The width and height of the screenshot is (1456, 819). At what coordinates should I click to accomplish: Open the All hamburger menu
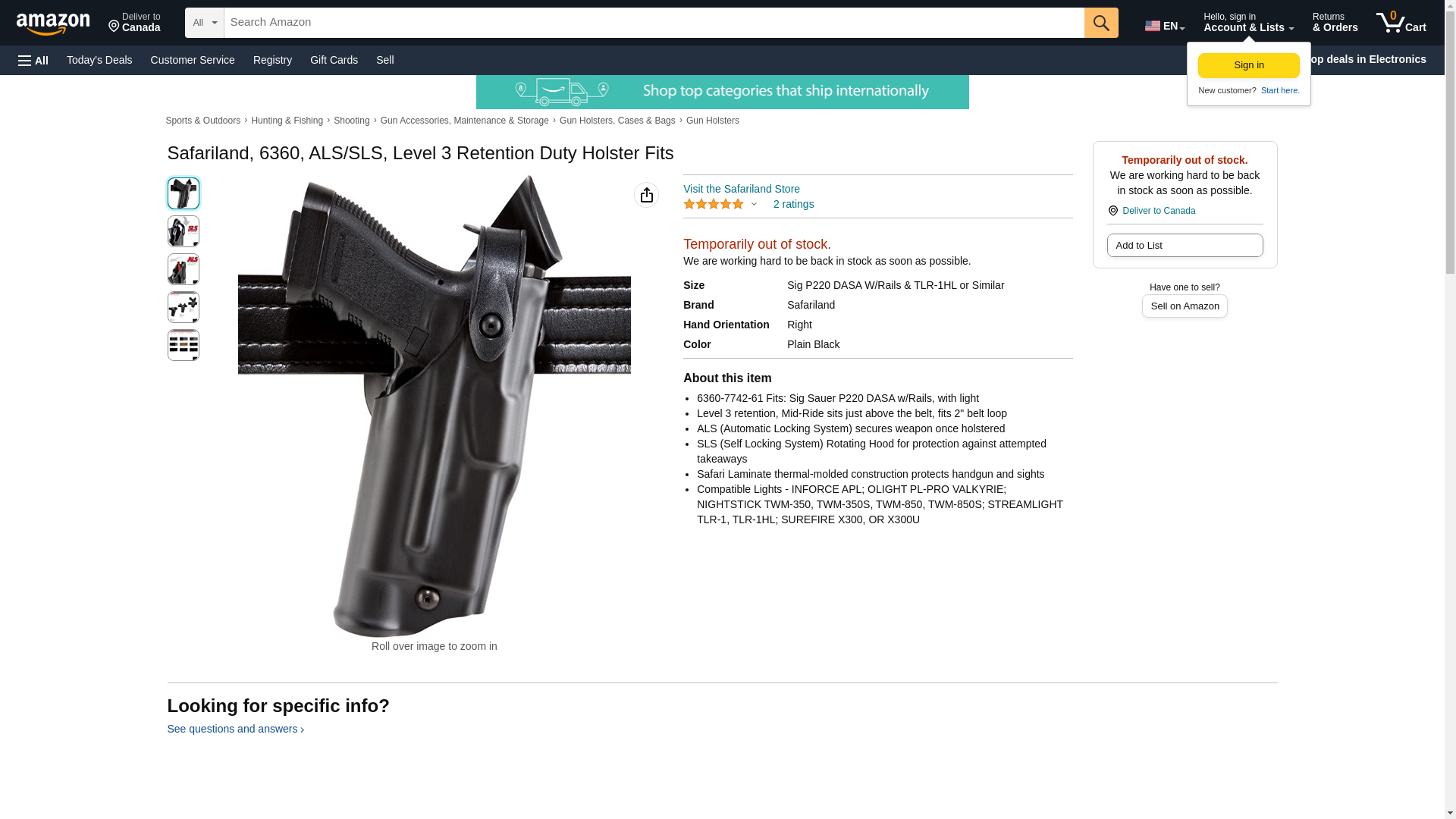click(33, 60)
